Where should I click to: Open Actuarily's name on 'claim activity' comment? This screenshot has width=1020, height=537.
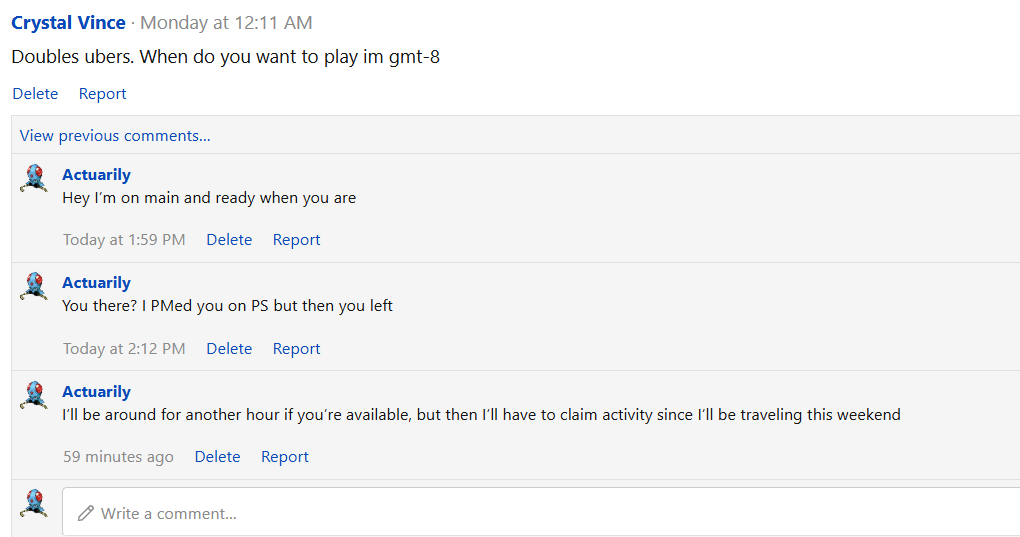coord(96,392)
